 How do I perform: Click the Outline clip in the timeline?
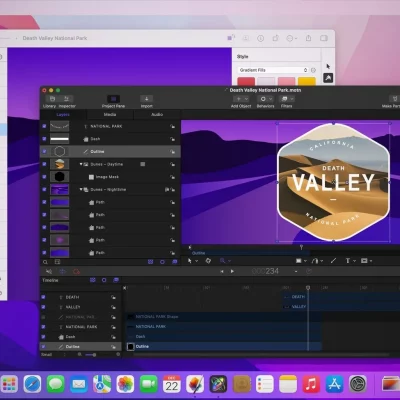click(x=224, y=347)
